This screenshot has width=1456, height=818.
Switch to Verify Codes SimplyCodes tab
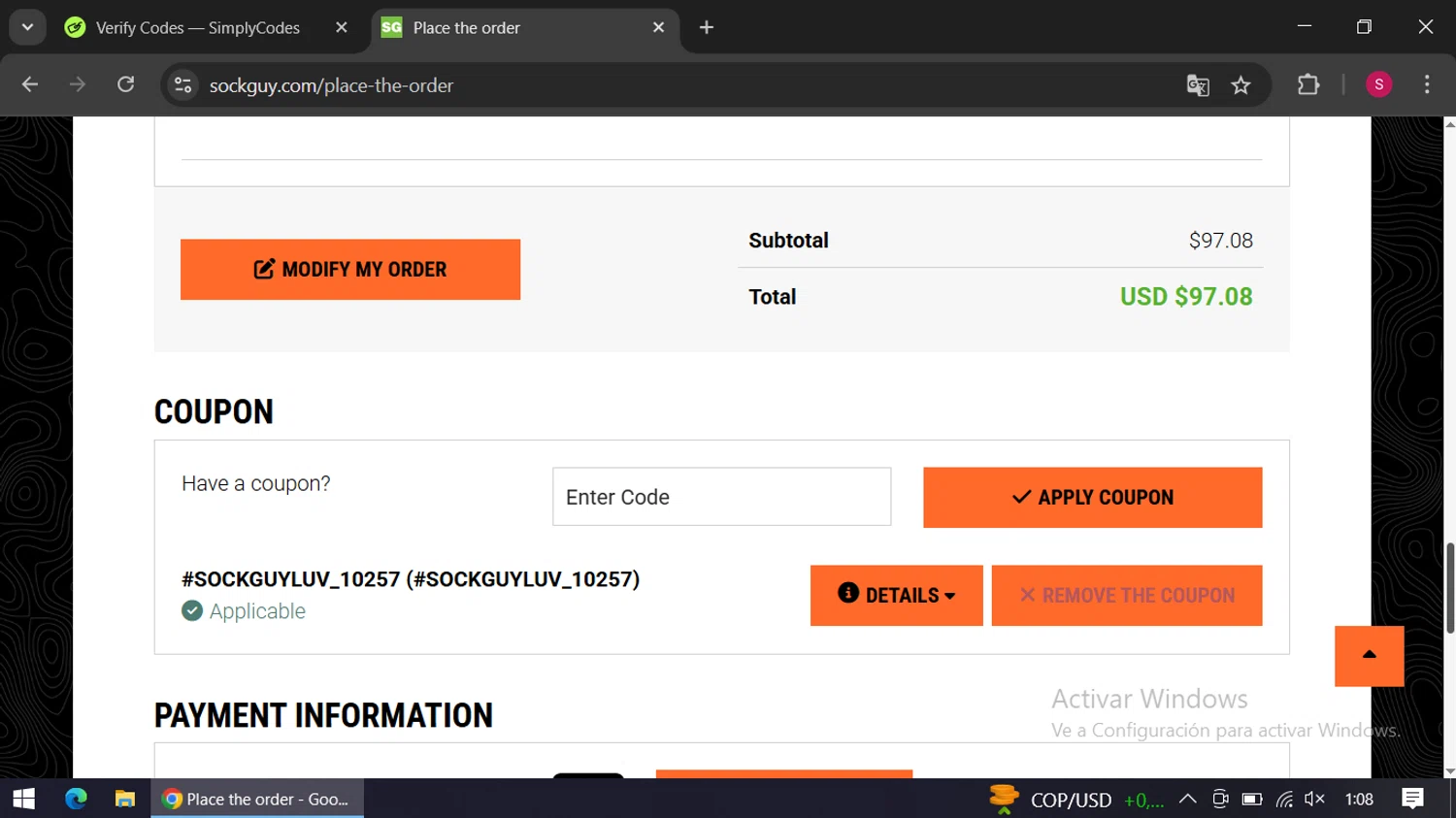197,28
